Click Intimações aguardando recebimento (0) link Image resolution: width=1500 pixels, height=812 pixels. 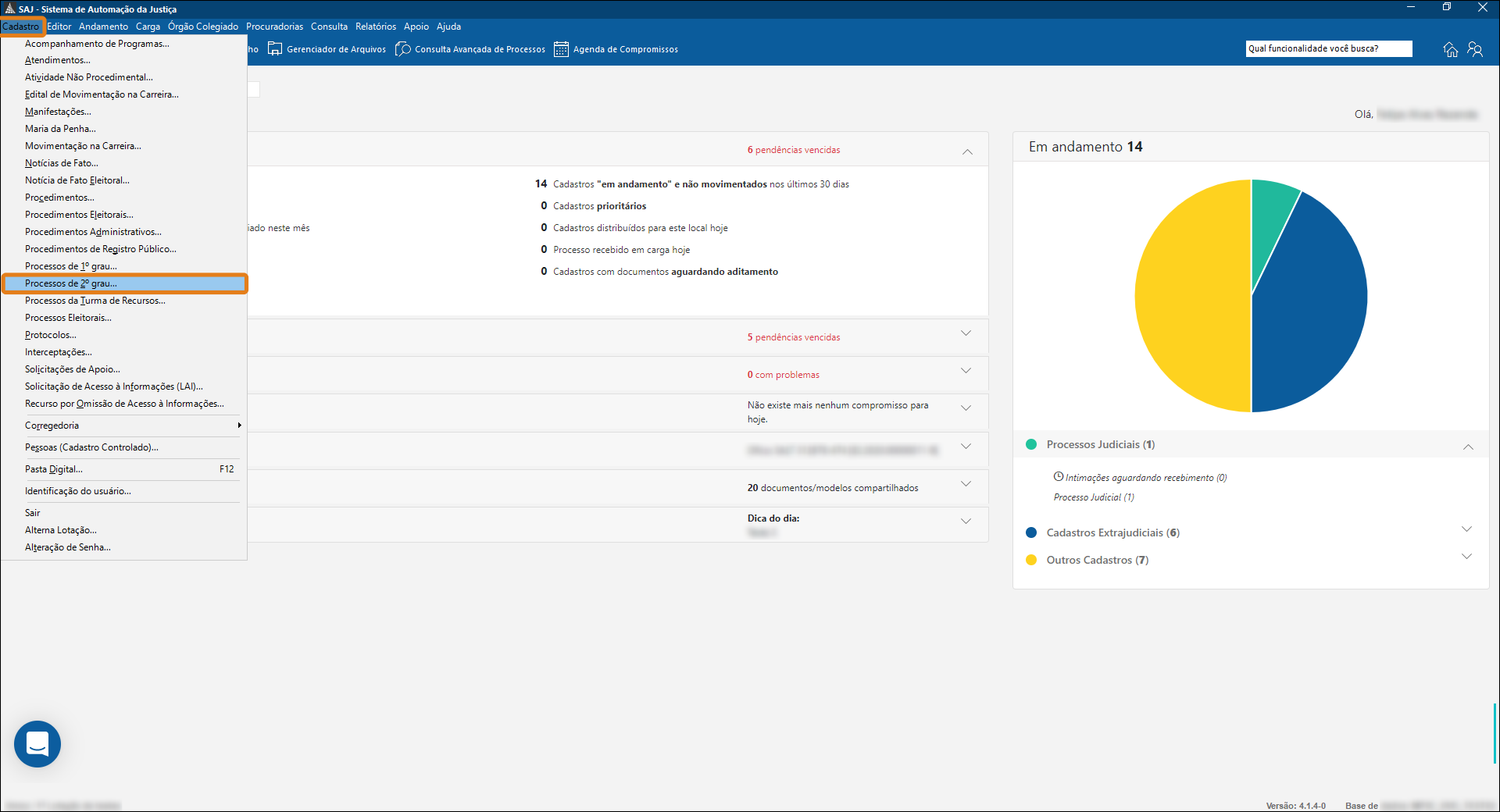[x=1146, y=478]
